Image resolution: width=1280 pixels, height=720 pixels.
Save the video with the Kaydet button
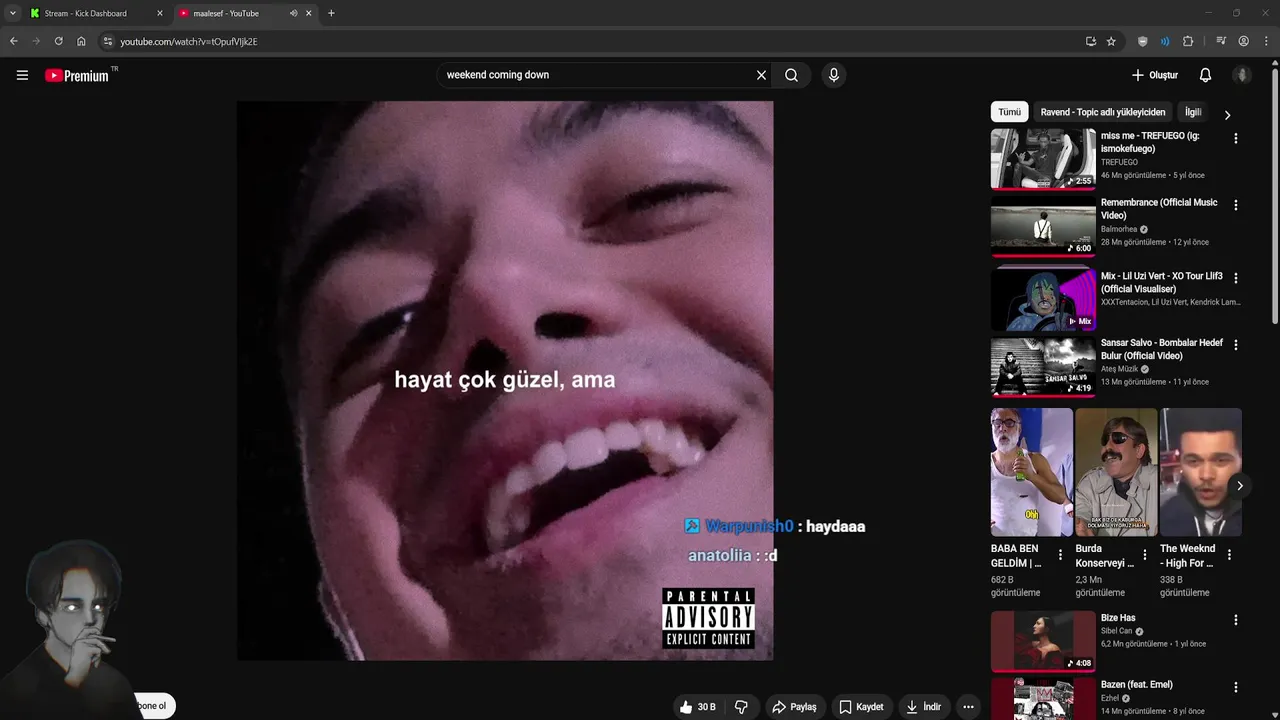(x=861, y=707)
